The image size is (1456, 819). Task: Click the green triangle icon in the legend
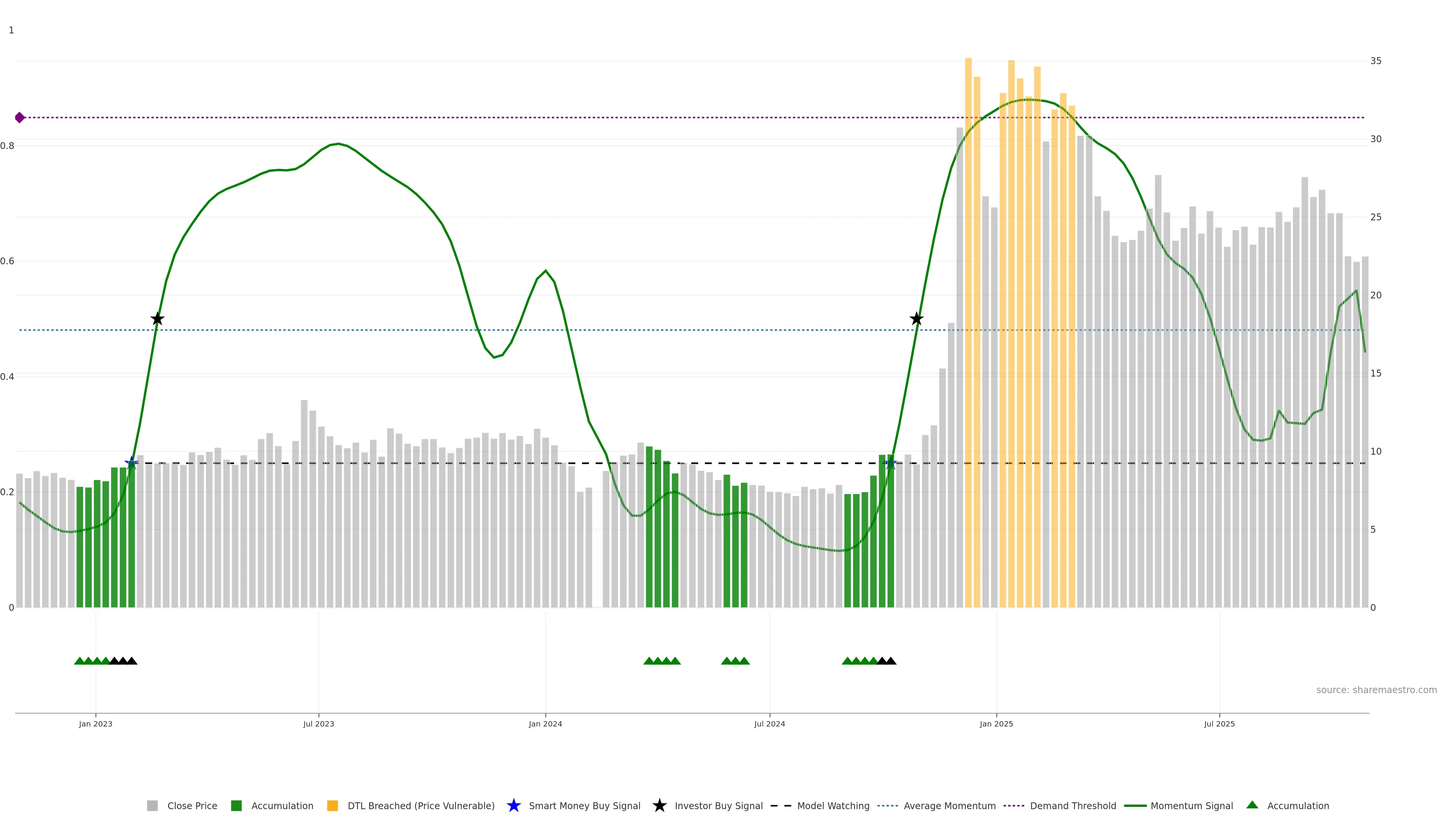[x=1252, y=805]
